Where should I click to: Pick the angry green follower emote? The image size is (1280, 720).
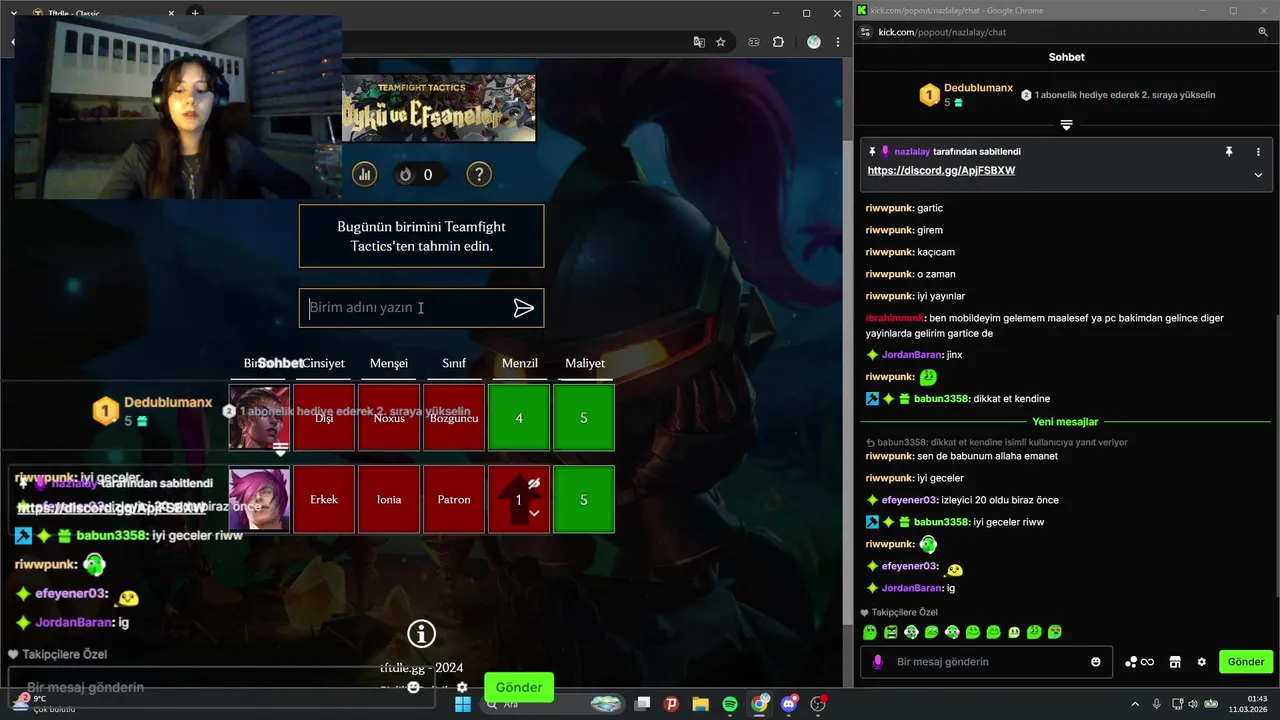(x=891, y=632)
